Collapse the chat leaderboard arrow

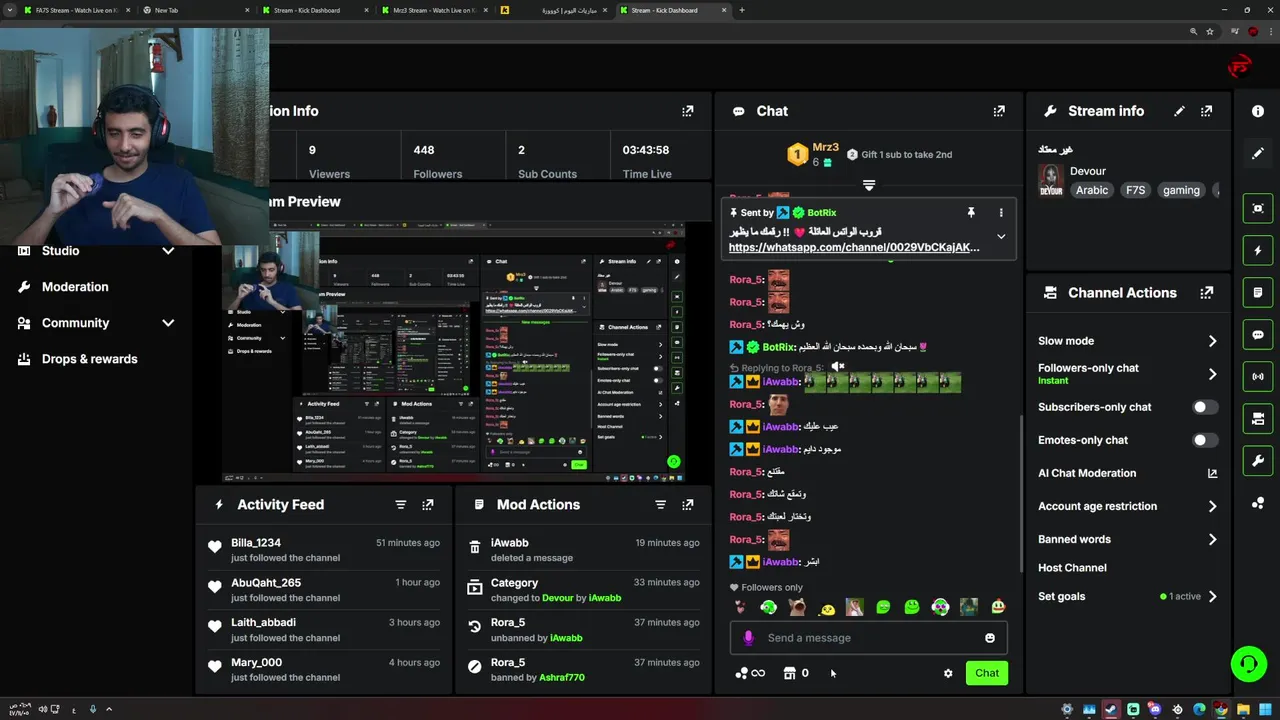pyautogui.click(x=869, y=185)
